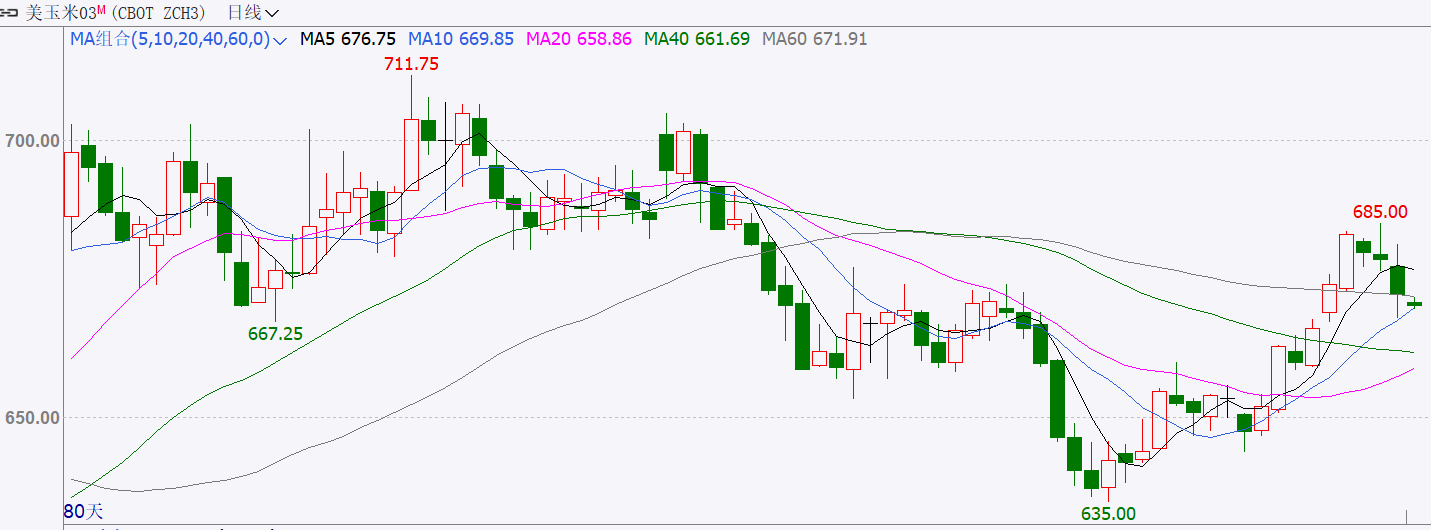The height and width of the screenshot is (530, 1431).
Task: Expand the MA组合(5,10,20,40,60,0) indicator dropdown
Action: click(x=179, y=39)
